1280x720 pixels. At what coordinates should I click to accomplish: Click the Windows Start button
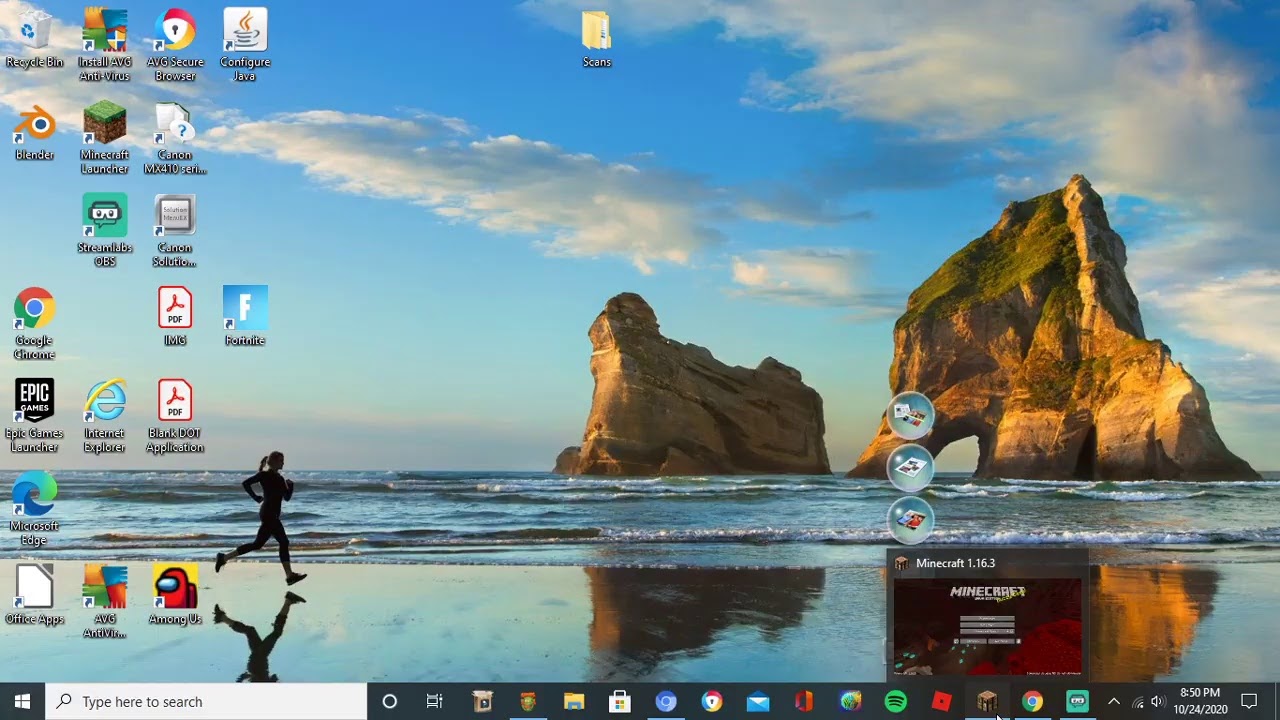point(23,702)
